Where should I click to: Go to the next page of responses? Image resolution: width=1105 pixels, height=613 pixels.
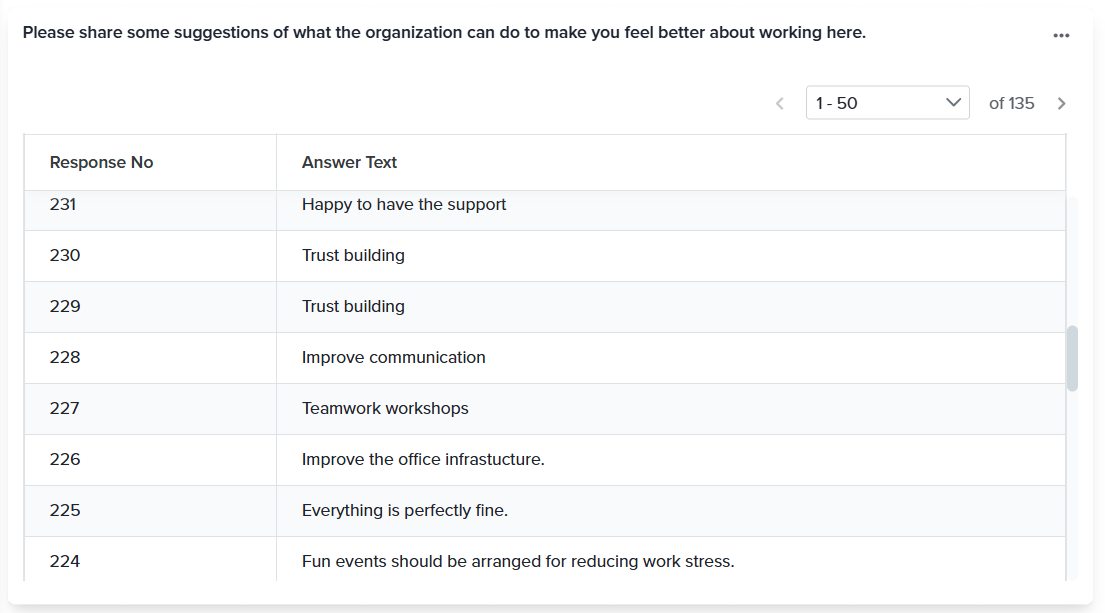tap(1062, 103)
